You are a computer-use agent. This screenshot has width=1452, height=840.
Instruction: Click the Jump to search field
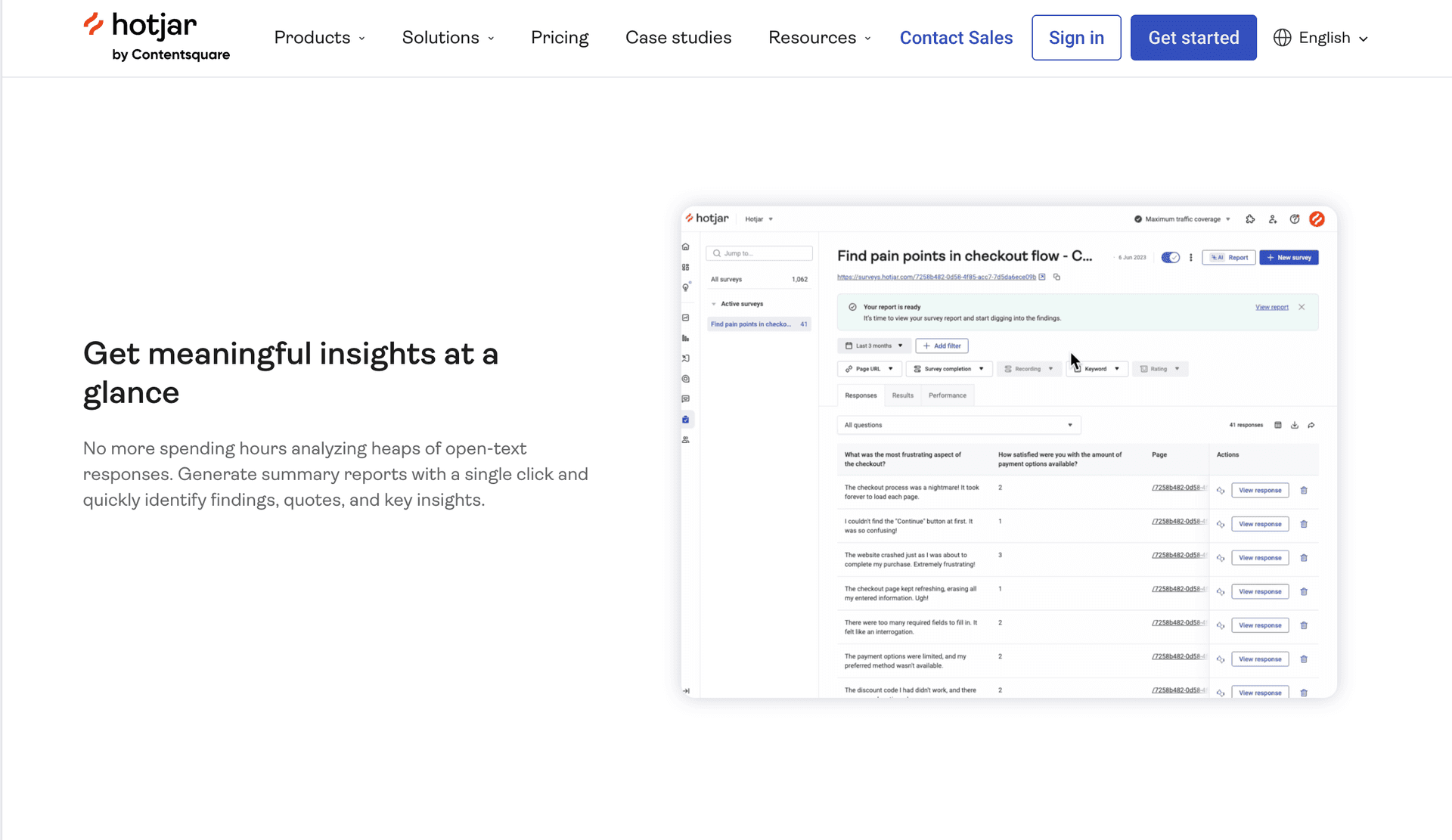[759, 253]
